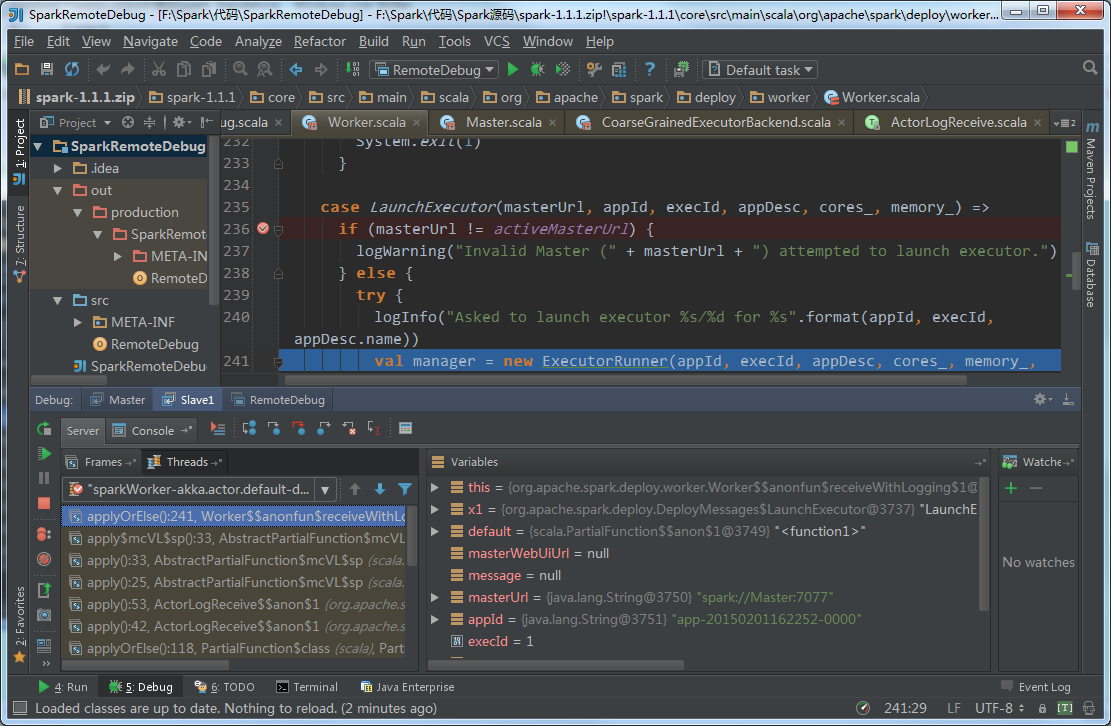The height and width of the screenshot is (726, 1111).
Task: Open Event Log button
Action: click(x=1036, y=686)
